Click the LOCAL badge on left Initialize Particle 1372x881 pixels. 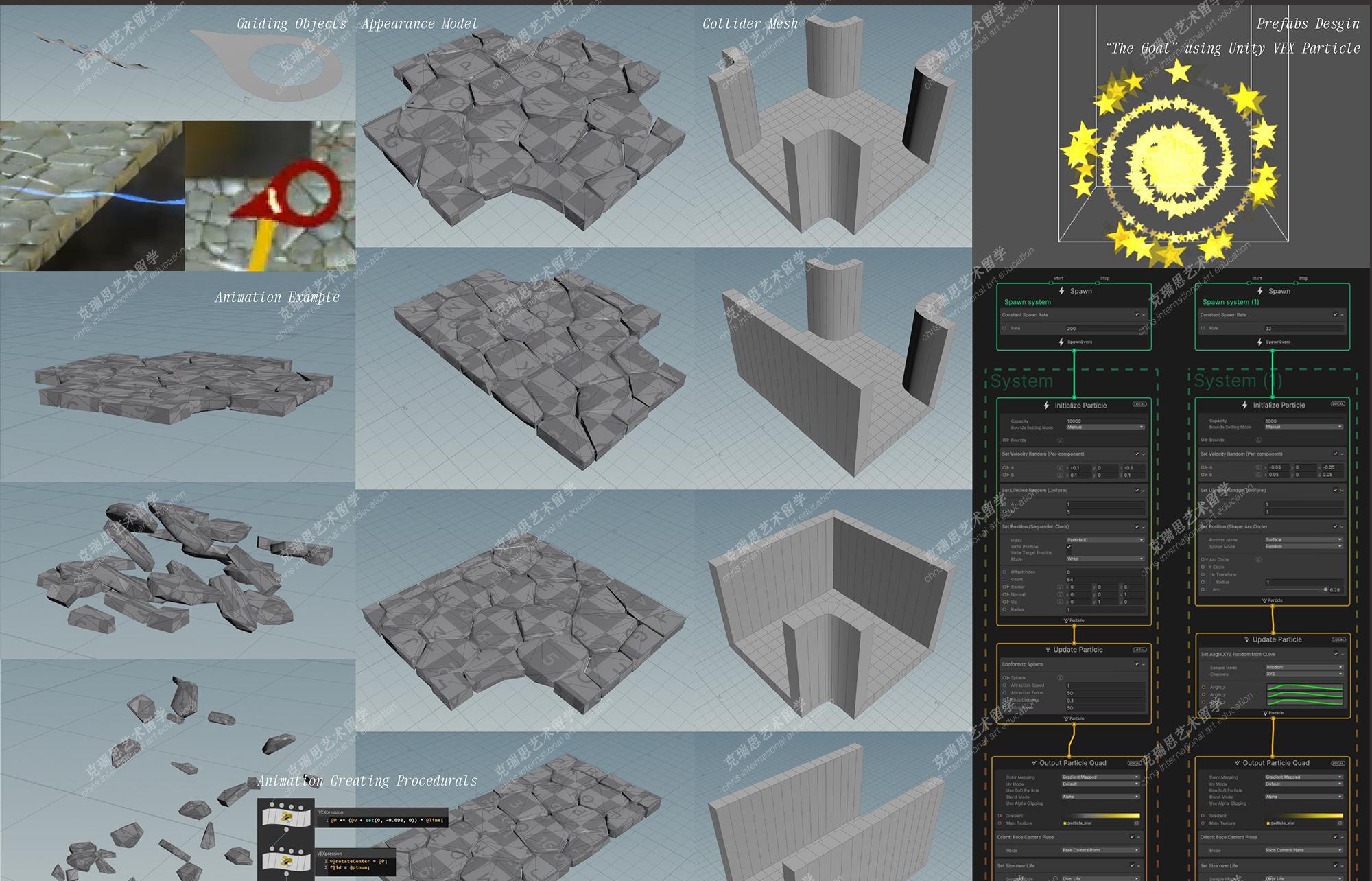point(1139,404)
